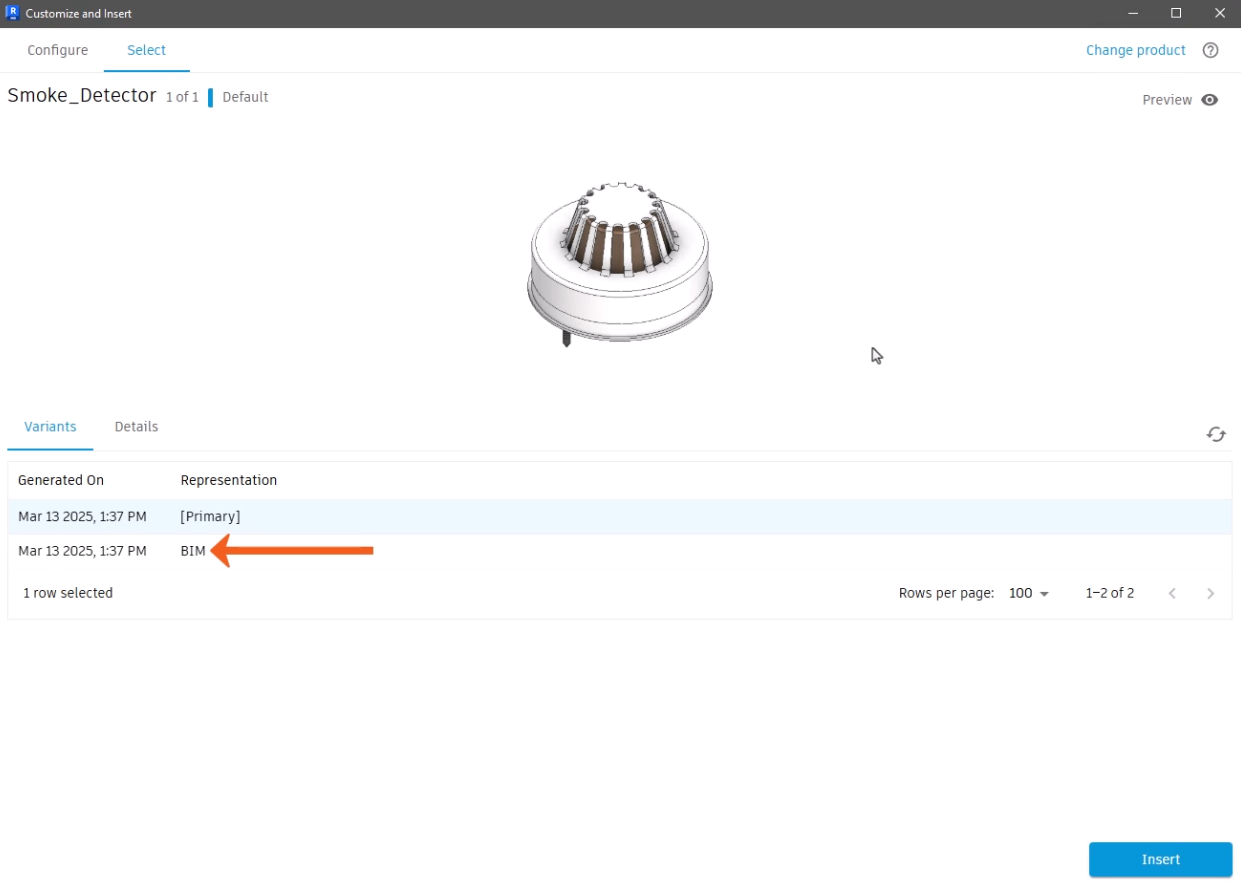
Task: Open the Select tab
Action: [x=146, y=50]
